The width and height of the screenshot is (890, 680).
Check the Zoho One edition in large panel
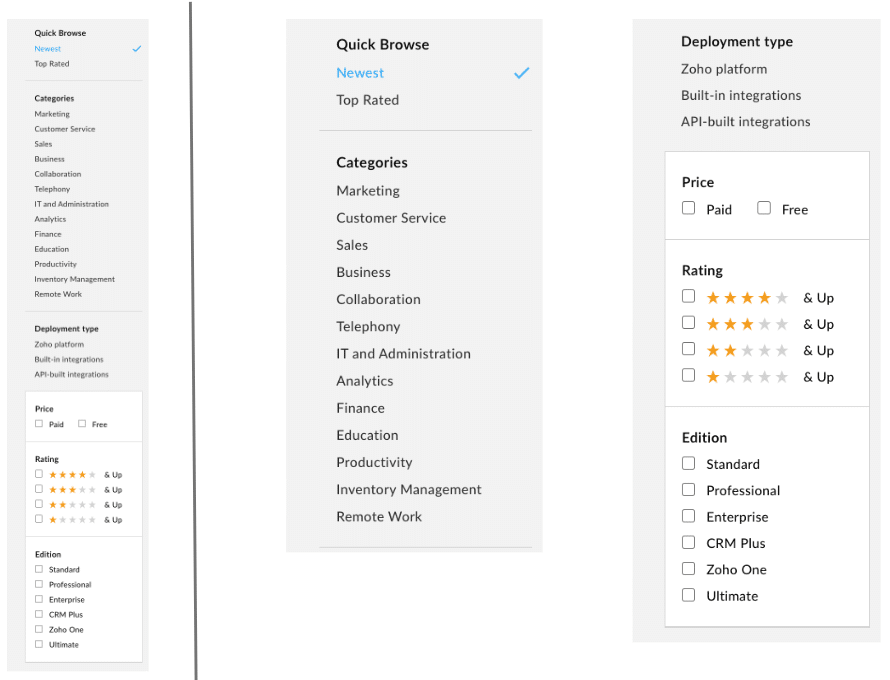click(x=689, y=569)
